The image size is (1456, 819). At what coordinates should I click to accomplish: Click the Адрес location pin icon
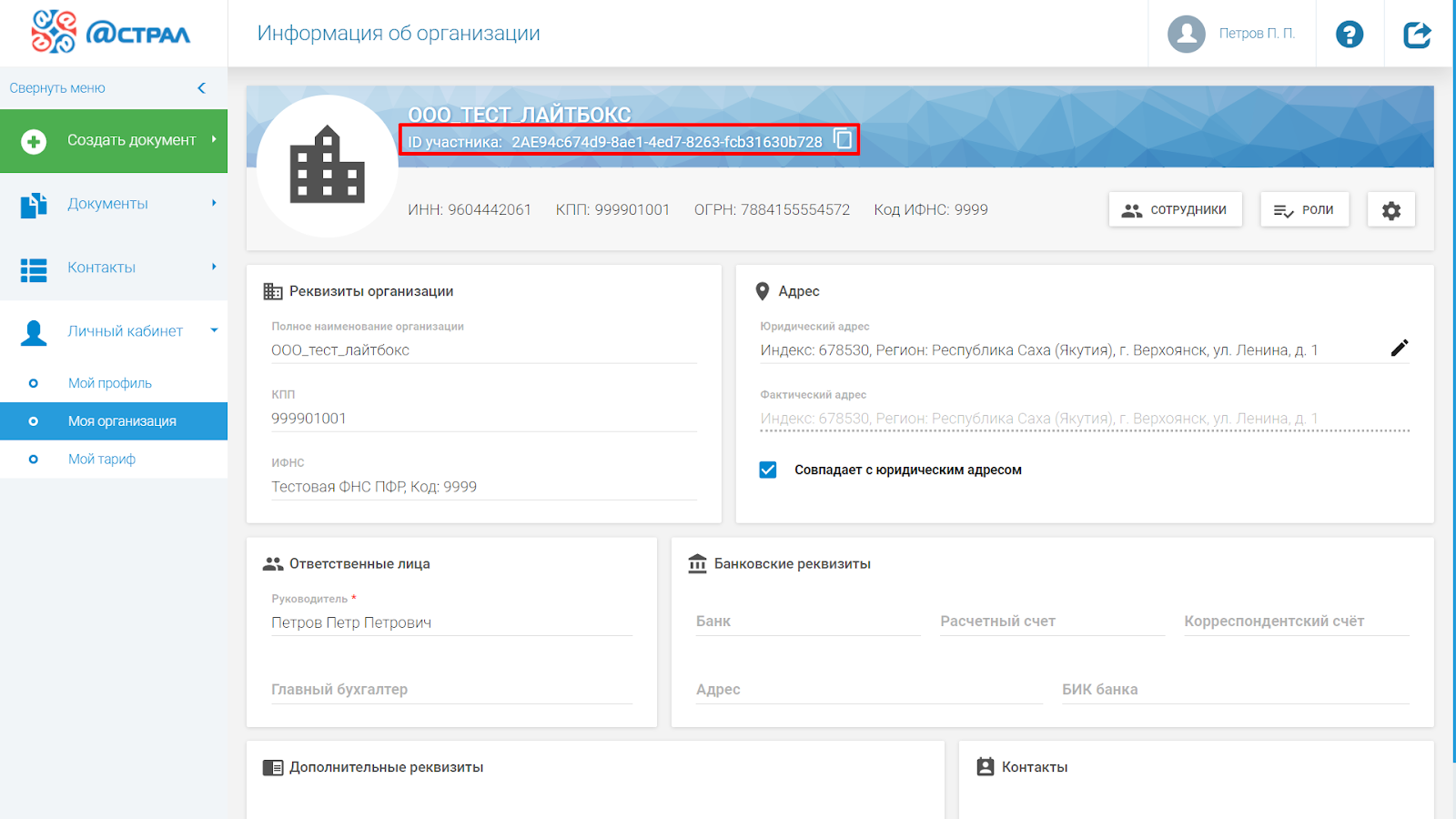(x=763, y=291)
